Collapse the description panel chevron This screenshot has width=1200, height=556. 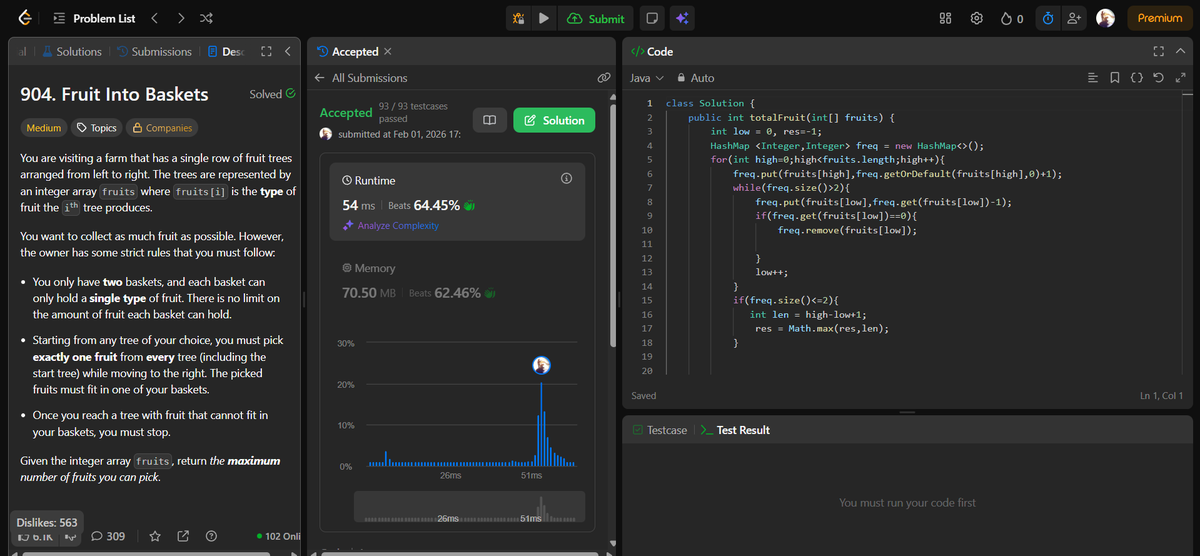(x=287, y=51)
